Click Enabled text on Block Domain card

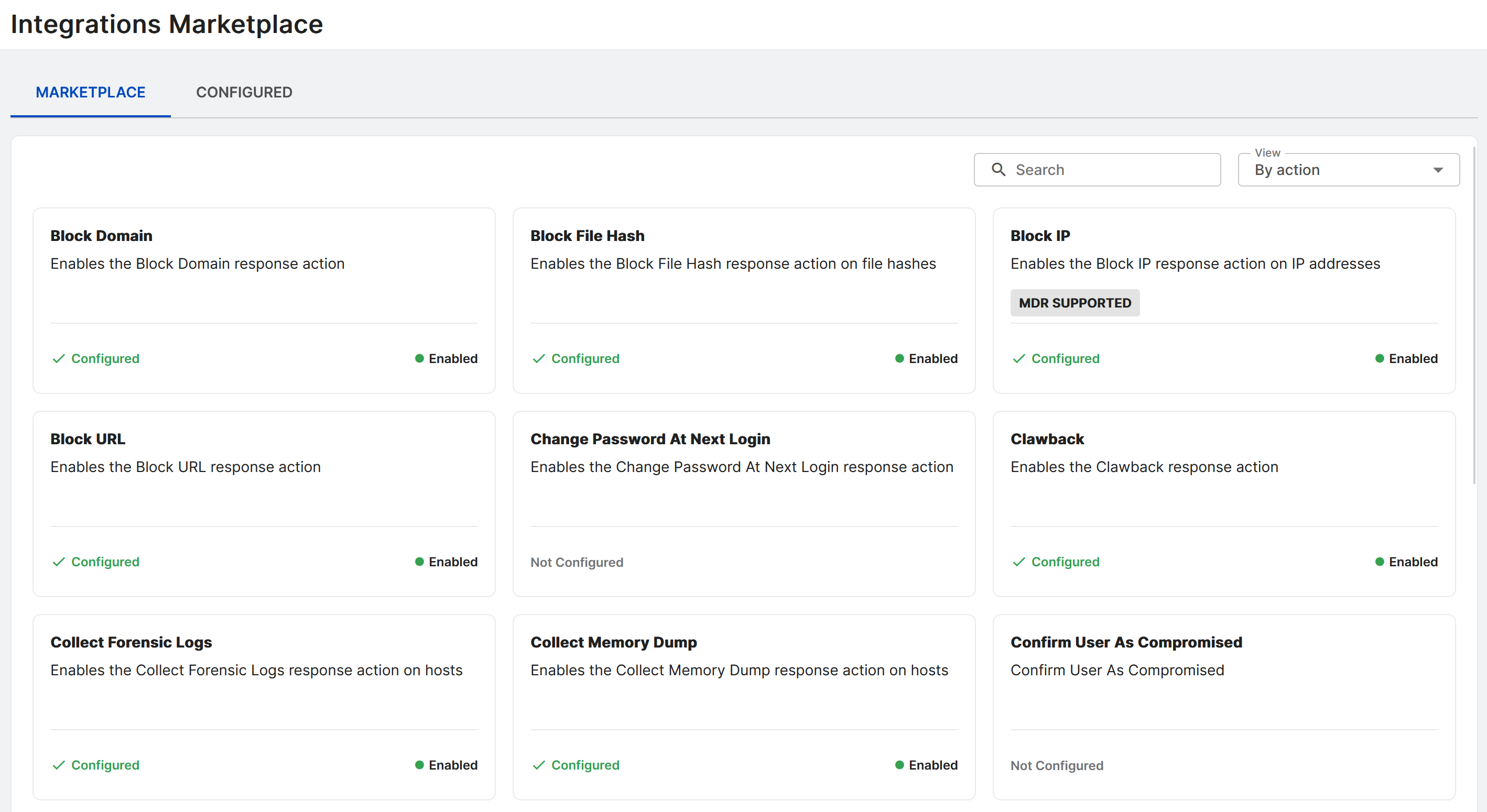coord(453,358)
